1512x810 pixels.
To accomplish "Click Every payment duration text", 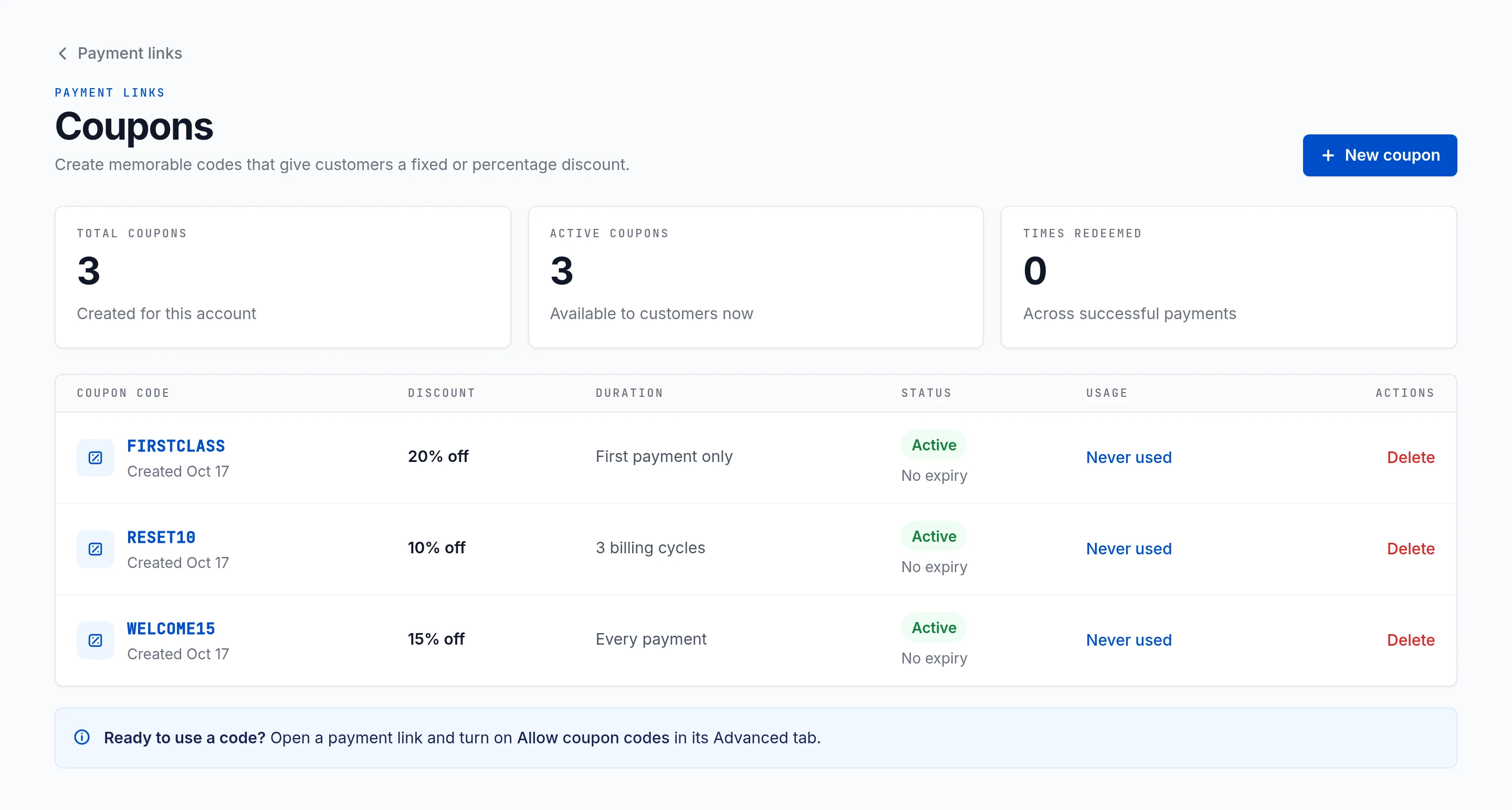I will coord(650,639).
